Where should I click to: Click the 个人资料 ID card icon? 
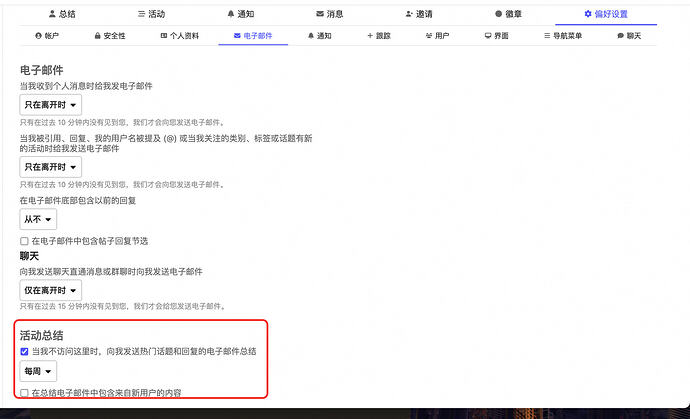coord(164,36)
